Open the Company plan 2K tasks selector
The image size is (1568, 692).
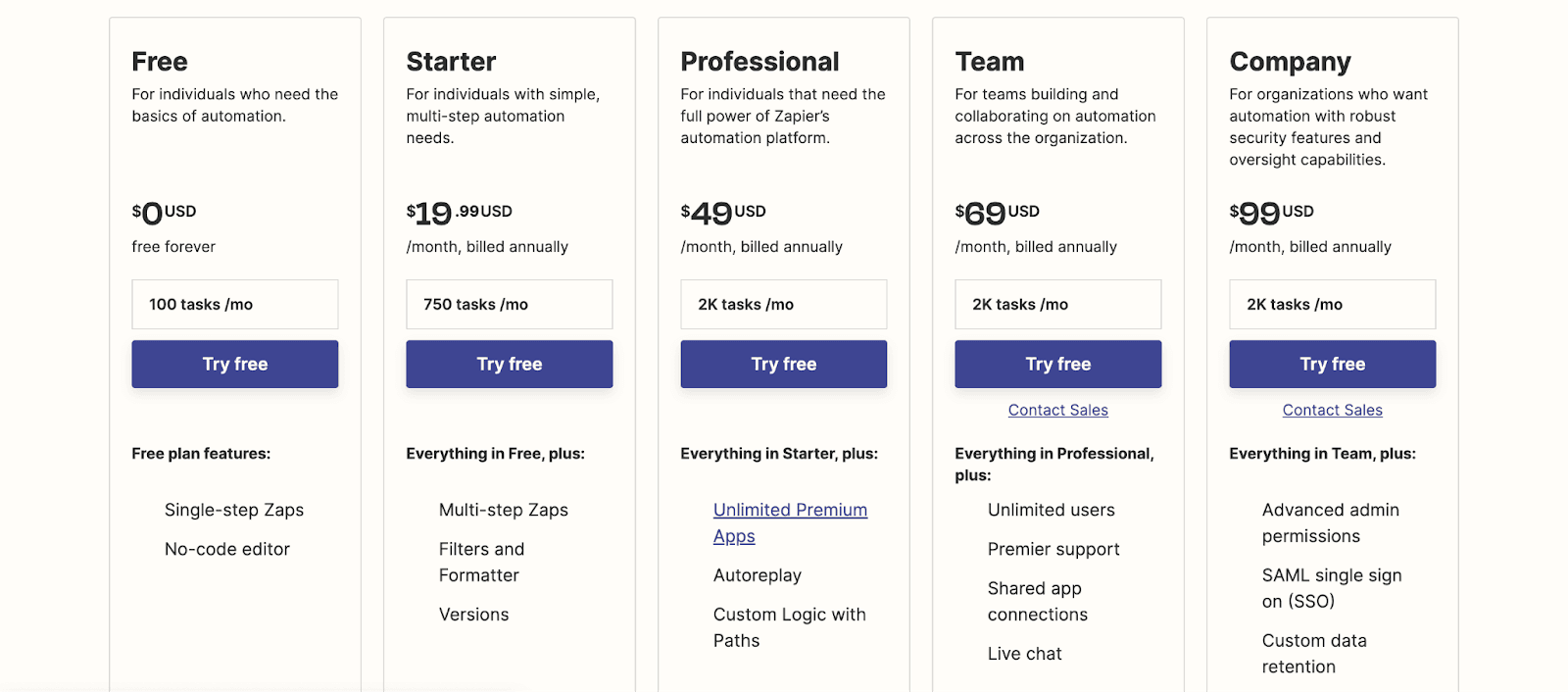coord(1332,304)
